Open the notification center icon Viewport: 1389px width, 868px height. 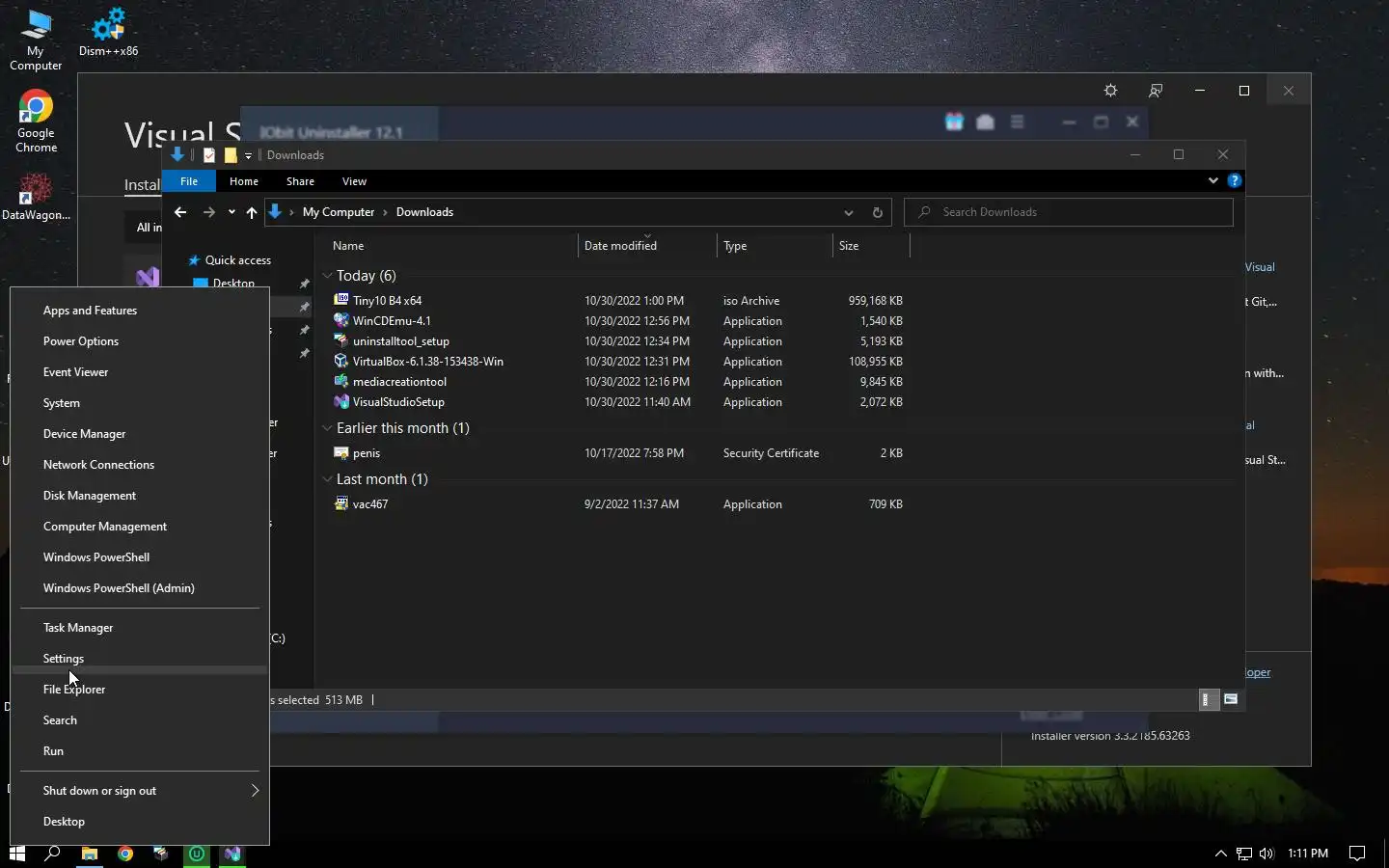click(x=1357, y=854)
